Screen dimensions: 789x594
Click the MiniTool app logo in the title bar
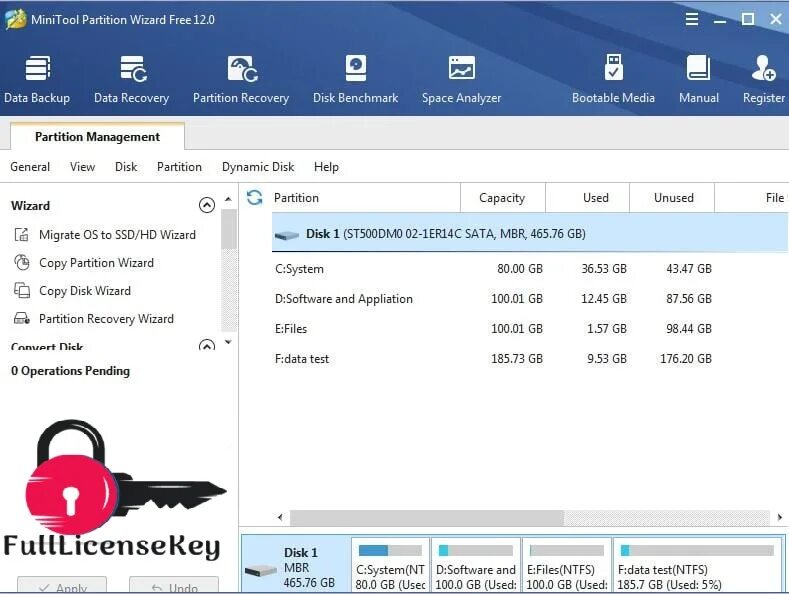(x=16, y=19)
